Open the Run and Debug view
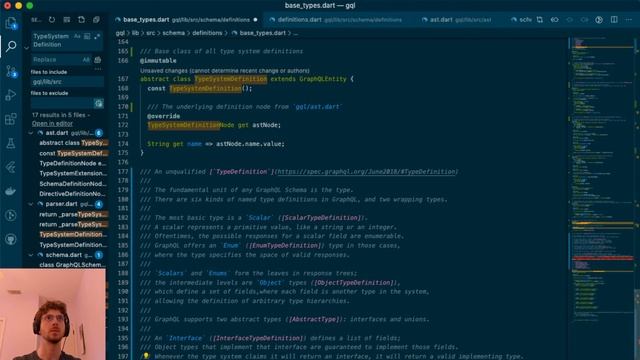The width and height of the screenshot is (640, 360). click(x=11, y=95)
